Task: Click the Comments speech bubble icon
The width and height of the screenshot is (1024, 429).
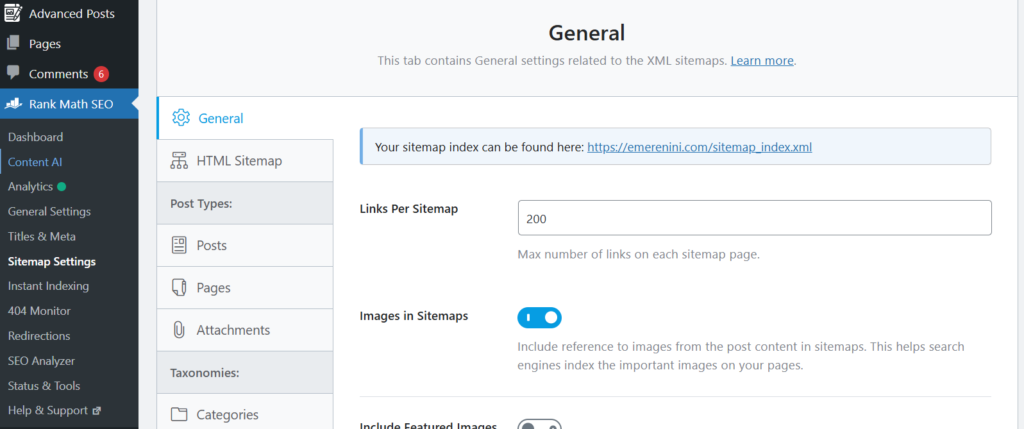Action: [x=12, y=74]
